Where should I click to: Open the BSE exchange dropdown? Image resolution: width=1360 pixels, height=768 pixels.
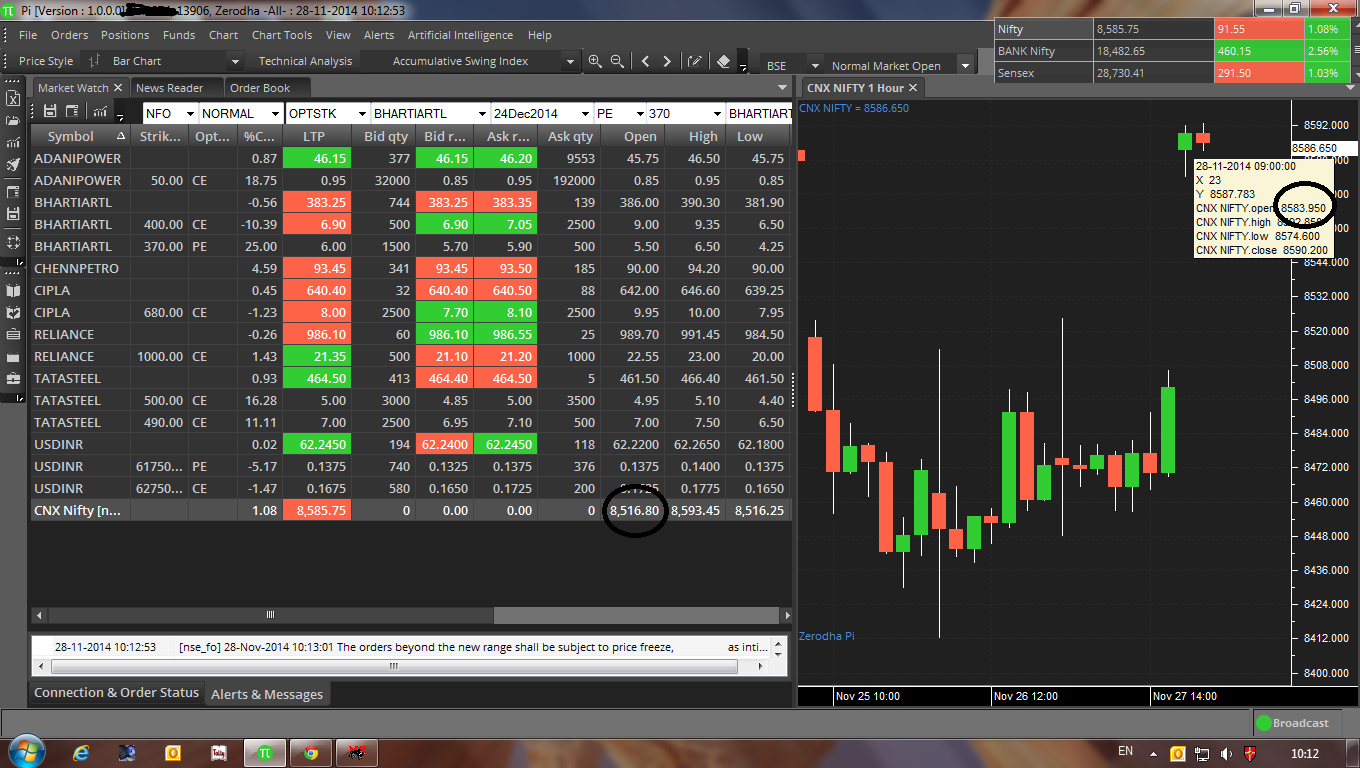pyautogui.click(x=815, y=66)
